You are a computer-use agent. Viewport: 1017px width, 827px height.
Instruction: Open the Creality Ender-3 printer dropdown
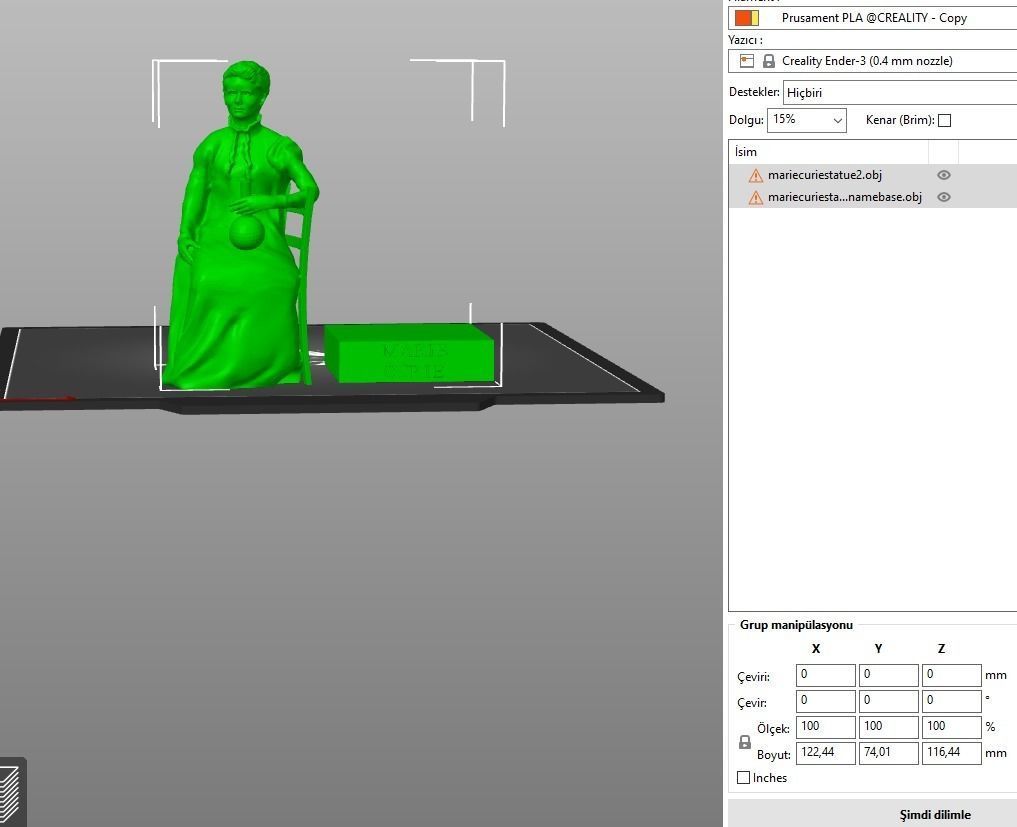click(x=873, y=61)
